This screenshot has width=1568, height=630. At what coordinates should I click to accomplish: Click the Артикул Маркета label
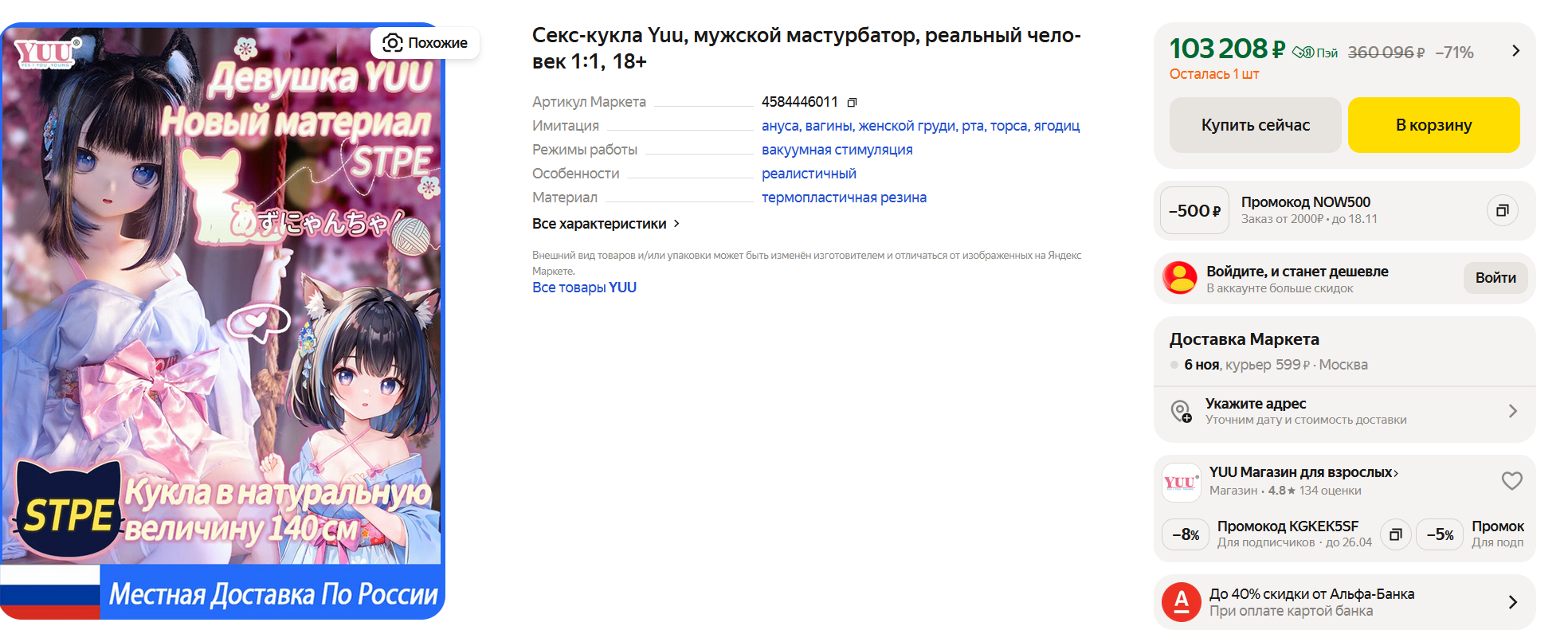click(x=589, y=102)
